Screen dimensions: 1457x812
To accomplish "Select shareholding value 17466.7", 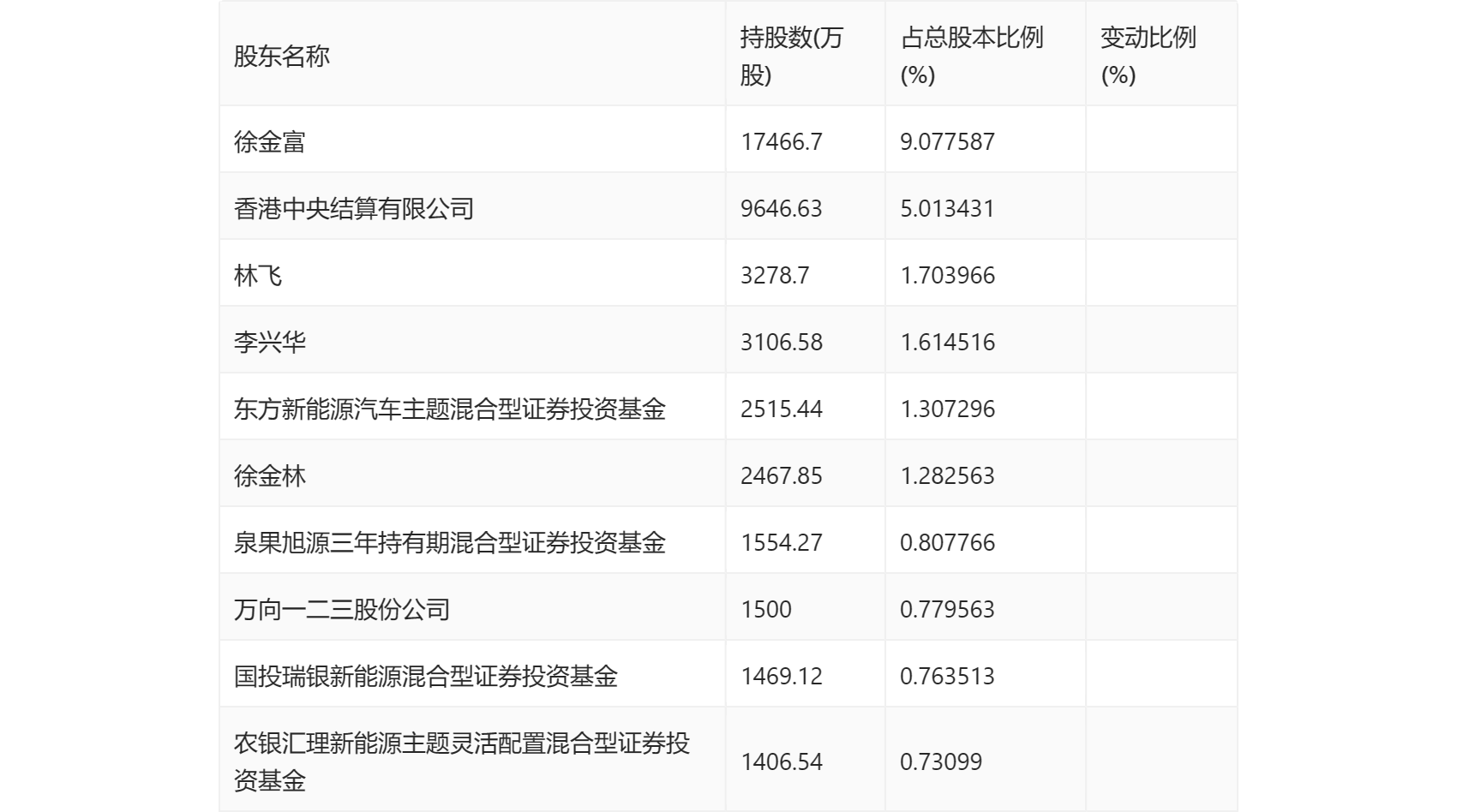I will click(782, 141).
